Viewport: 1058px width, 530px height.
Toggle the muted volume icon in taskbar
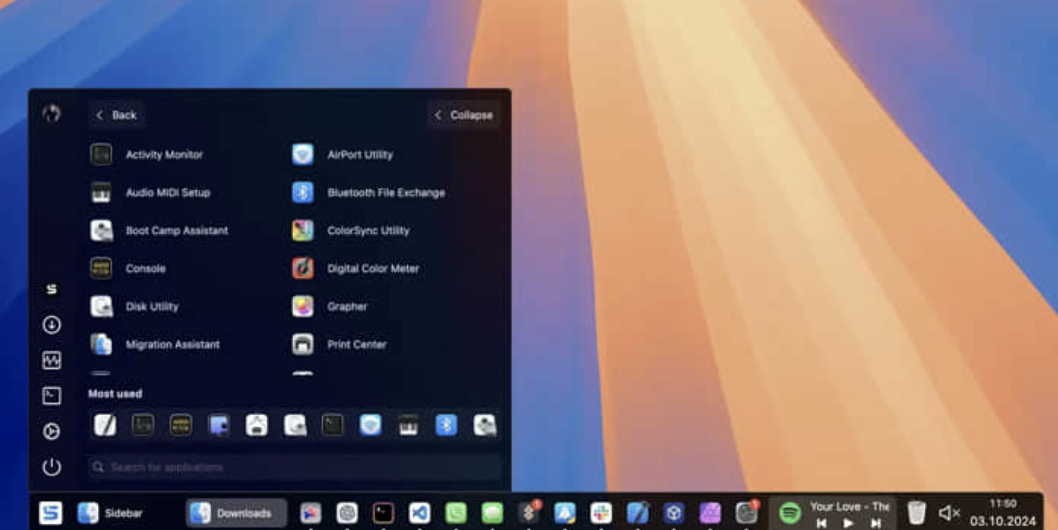pyautogui.click(x=948, y=513)
